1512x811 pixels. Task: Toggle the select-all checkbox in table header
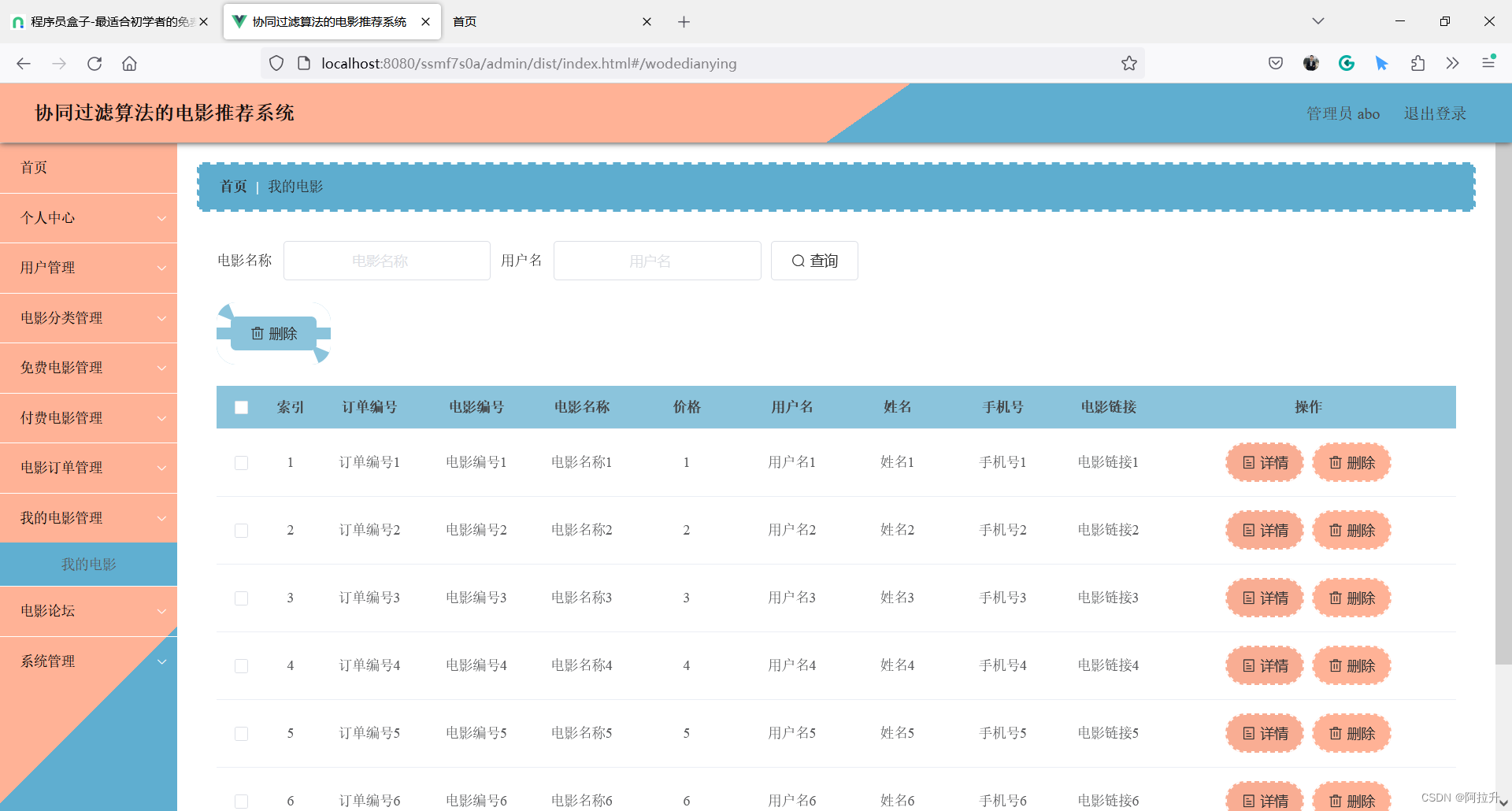pyautogui.click(x=241, y=407)
